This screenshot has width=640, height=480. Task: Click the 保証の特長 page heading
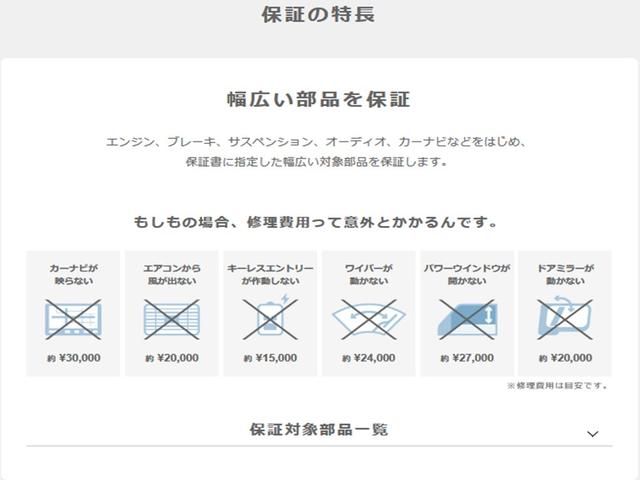[318, 15]
